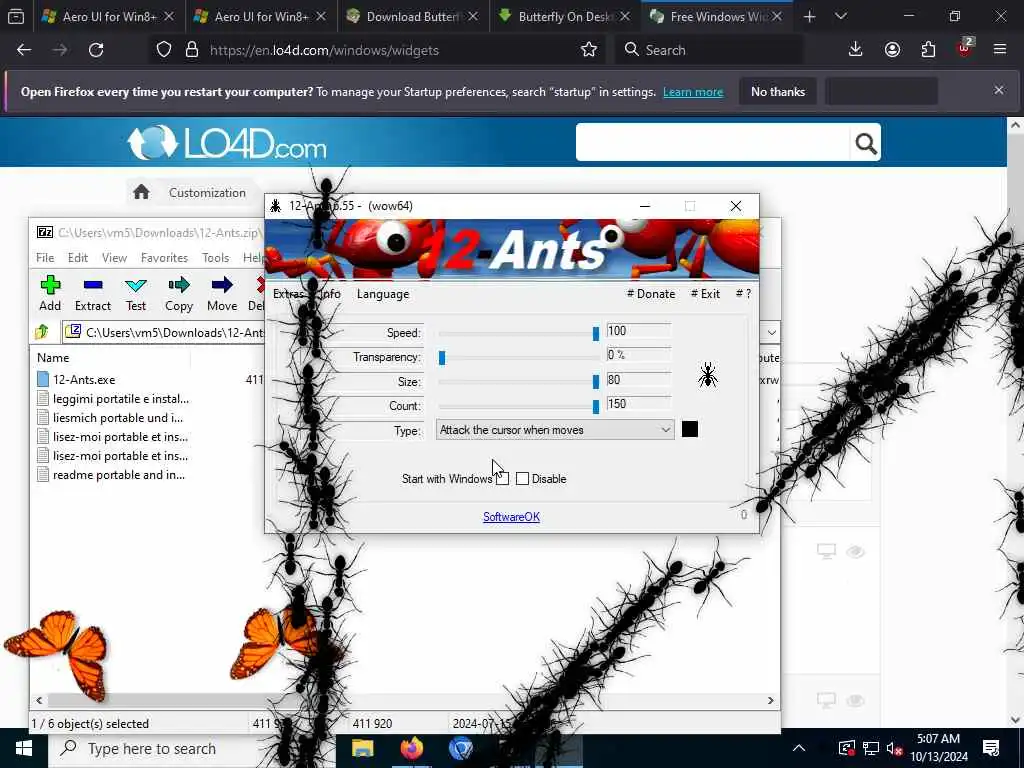Screen dimensions: 1024x768
Task: Click the LO4D.com logo
Action: [227, 142]
